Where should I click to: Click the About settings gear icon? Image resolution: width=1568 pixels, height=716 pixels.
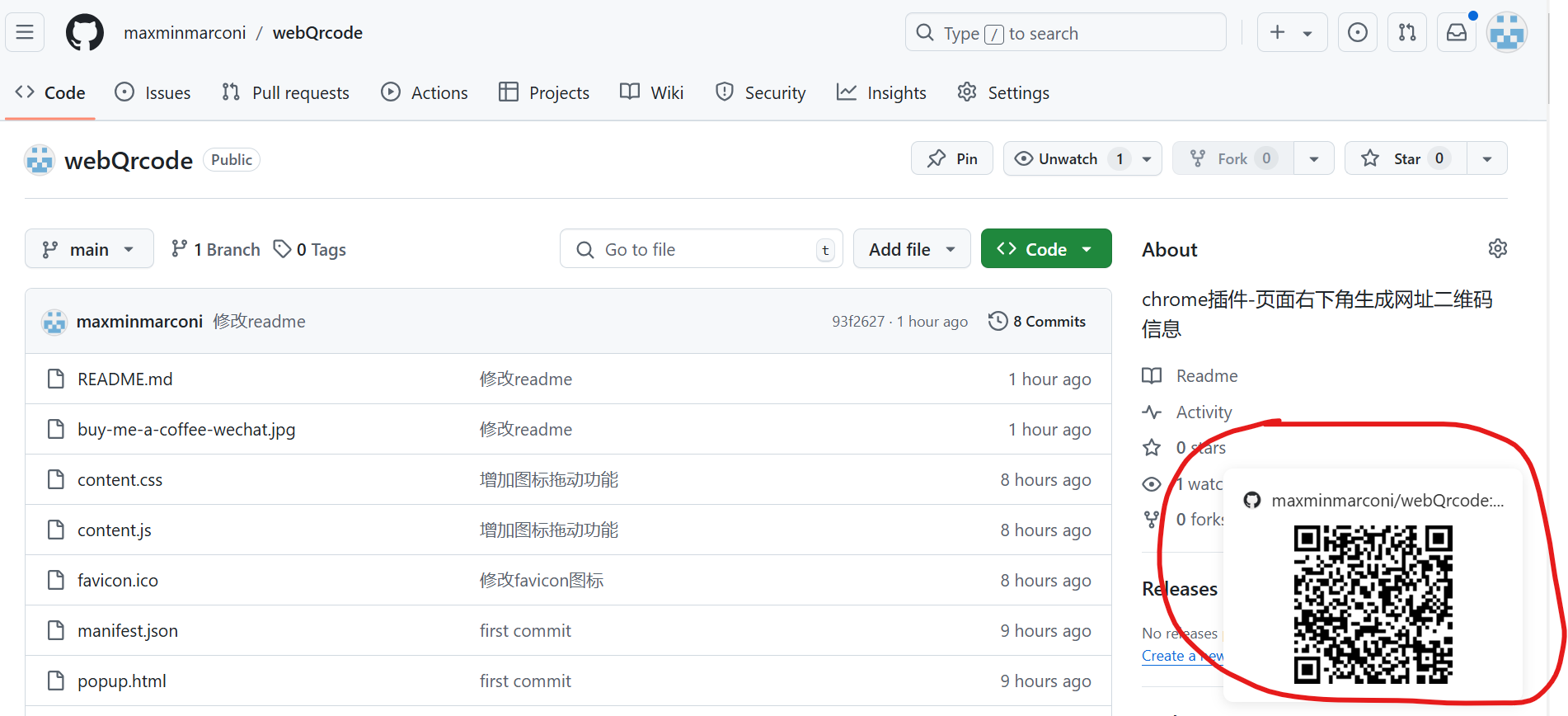[1498, 248]
